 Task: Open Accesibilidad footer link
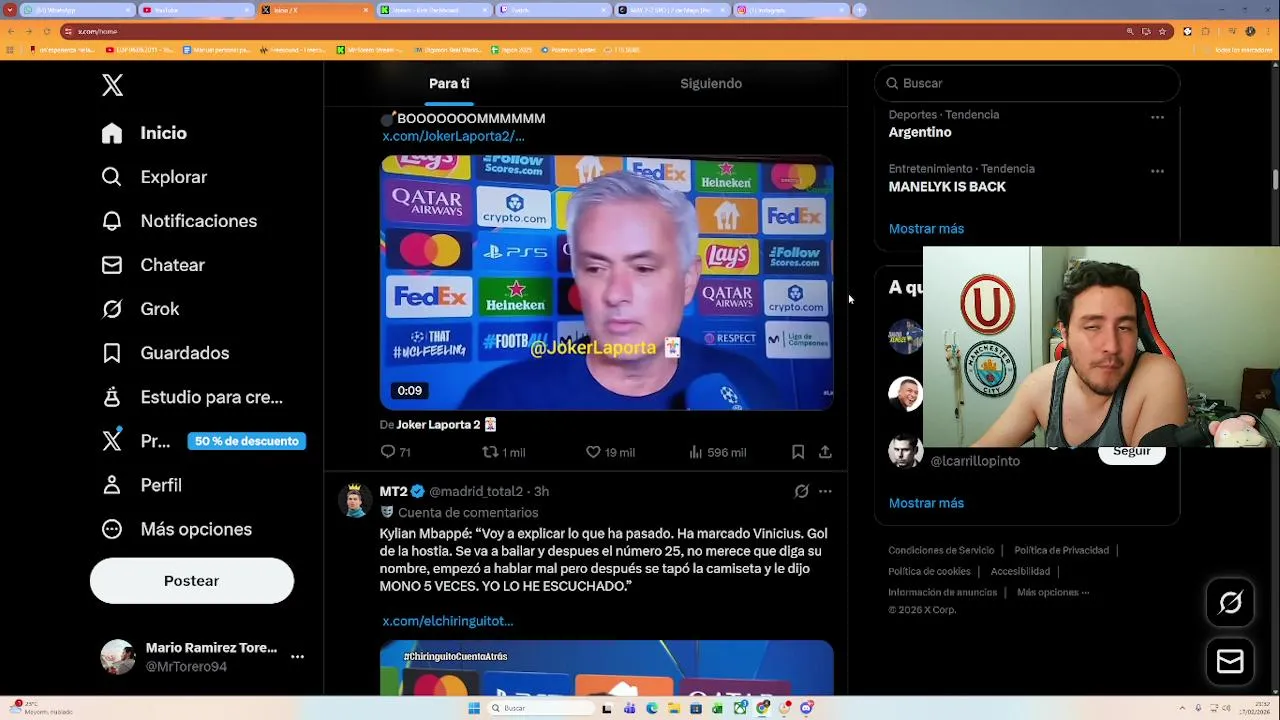(1020, 572)
